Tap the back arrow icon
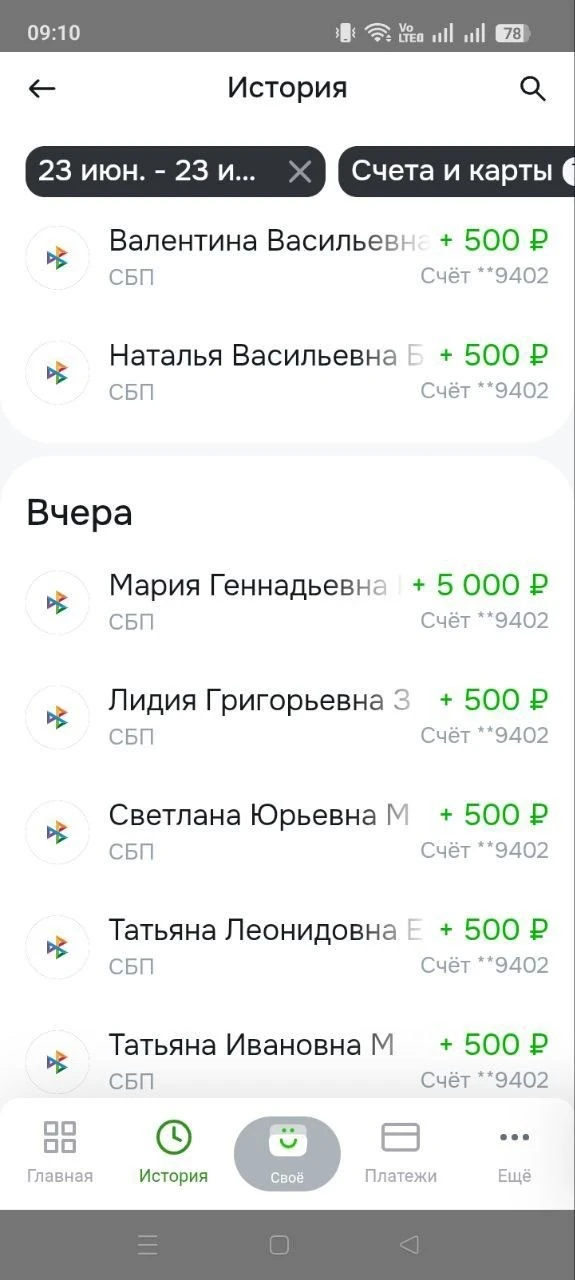The width and height of the screenshot is (575, 1280). click(x=41, y=88)
